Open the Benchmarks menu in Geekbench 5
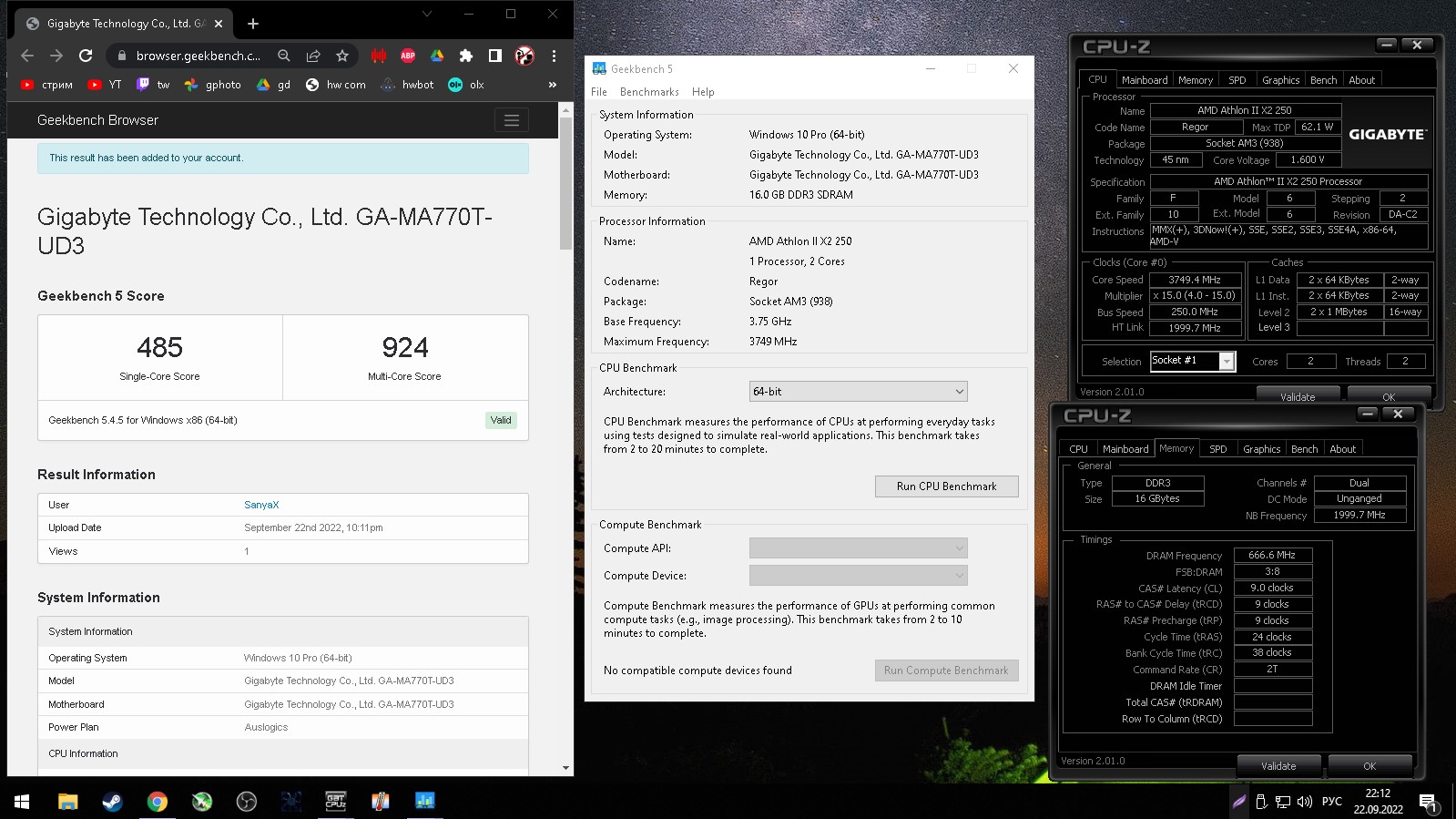This screenshot has width=1456, height=819. [649, 92]
